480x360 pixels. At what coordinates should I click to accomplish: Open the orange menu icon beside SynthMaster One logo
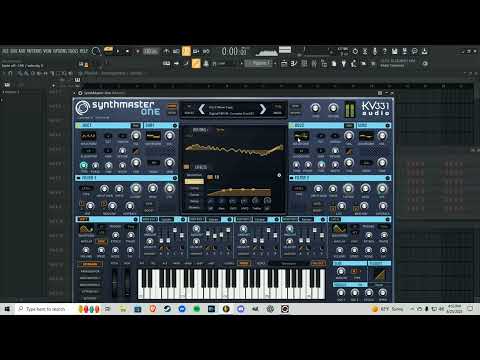pos(172,106)
